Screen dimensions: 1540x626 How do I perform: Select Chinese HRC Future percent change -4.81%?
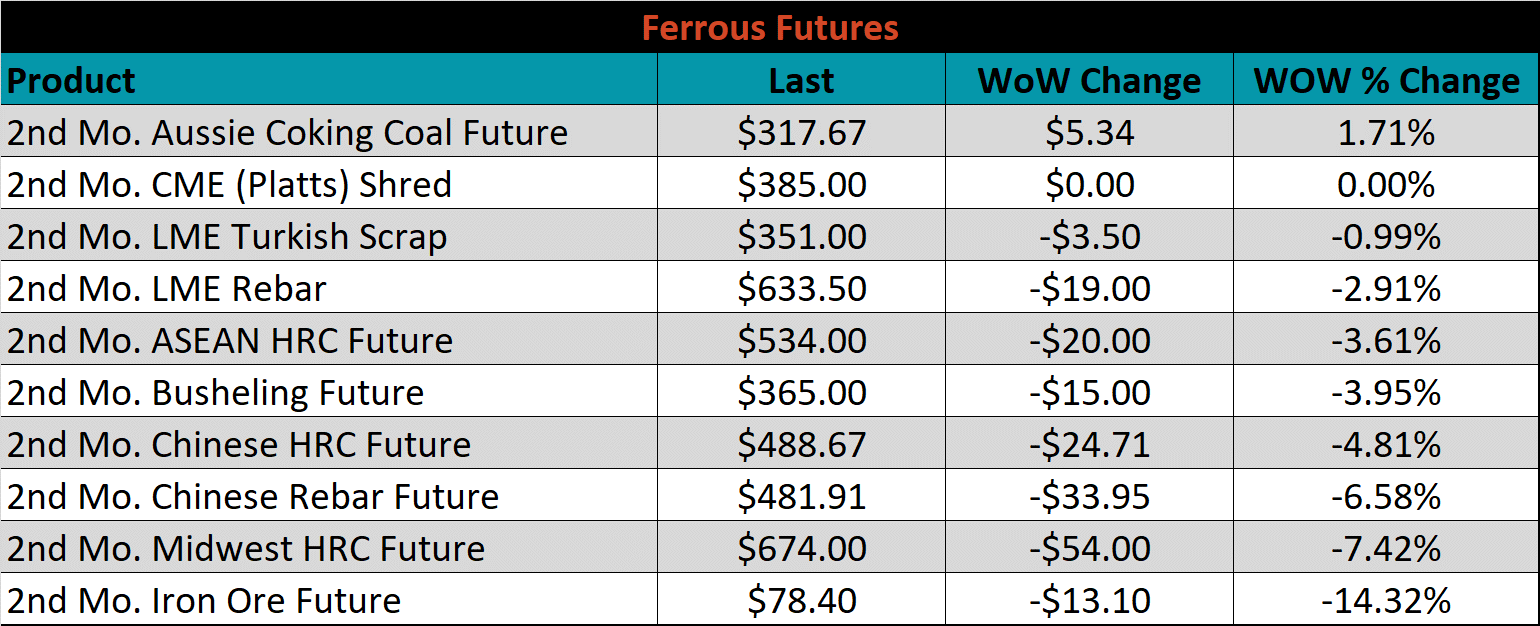(1386, 444)
